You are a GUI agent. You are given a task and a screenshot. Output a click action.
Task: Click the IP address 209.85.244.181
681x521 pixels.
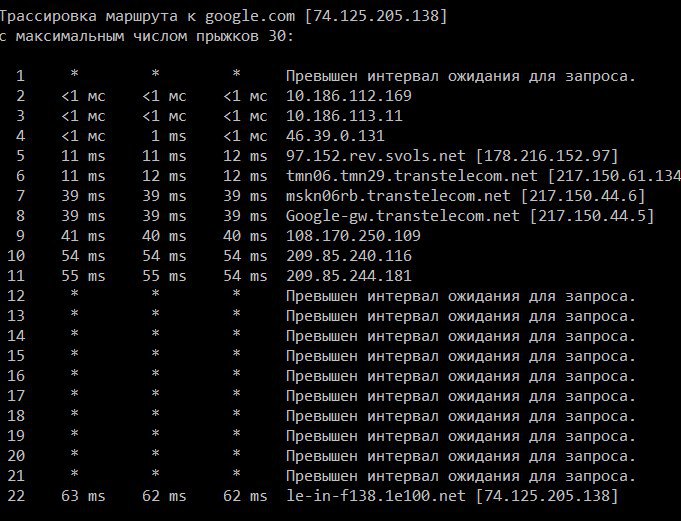pyautogui.click(x=349, y=276)
